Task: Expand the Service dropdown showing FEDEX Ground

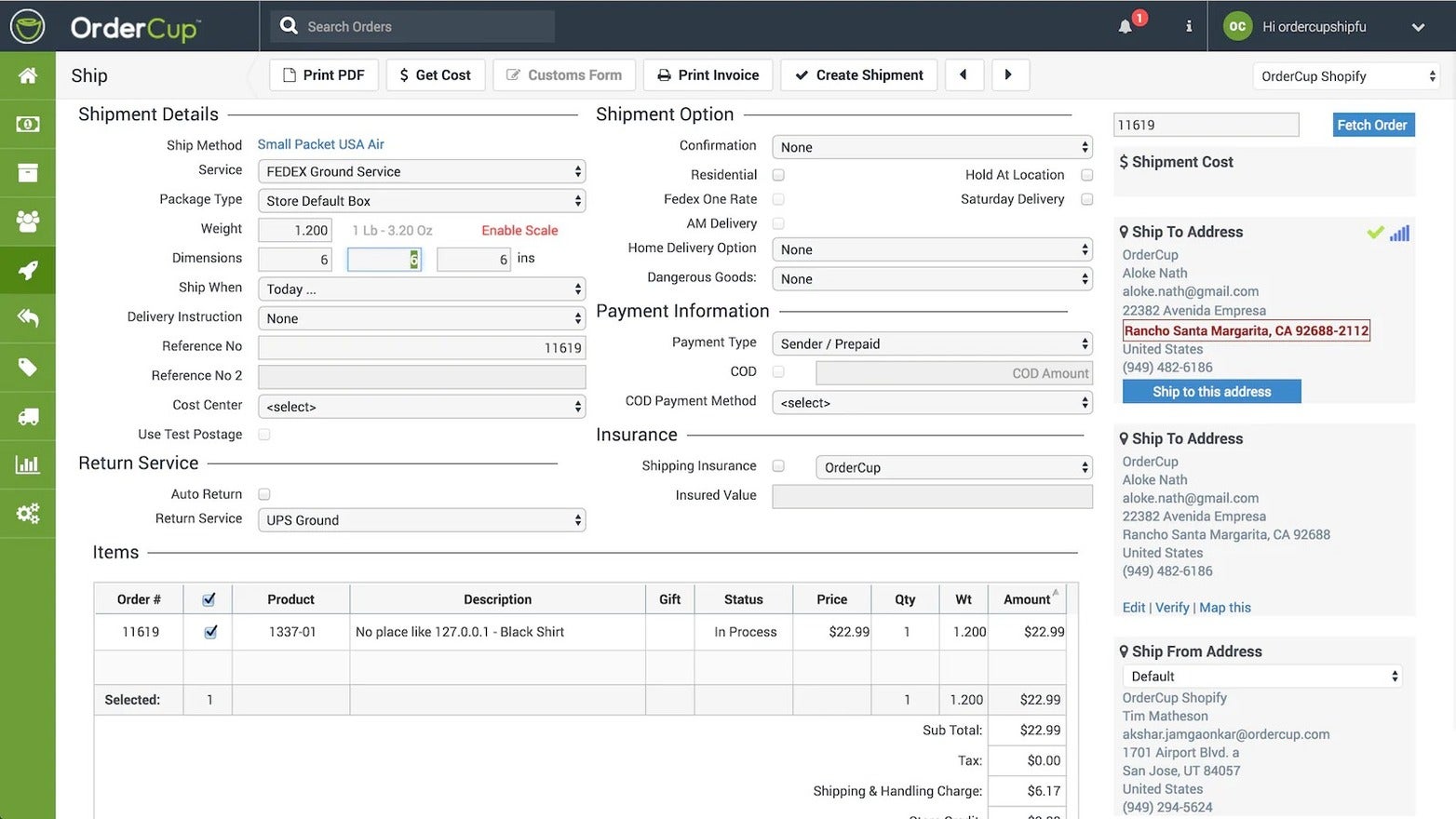Action: pyautogui.click(x=422, y=171)
